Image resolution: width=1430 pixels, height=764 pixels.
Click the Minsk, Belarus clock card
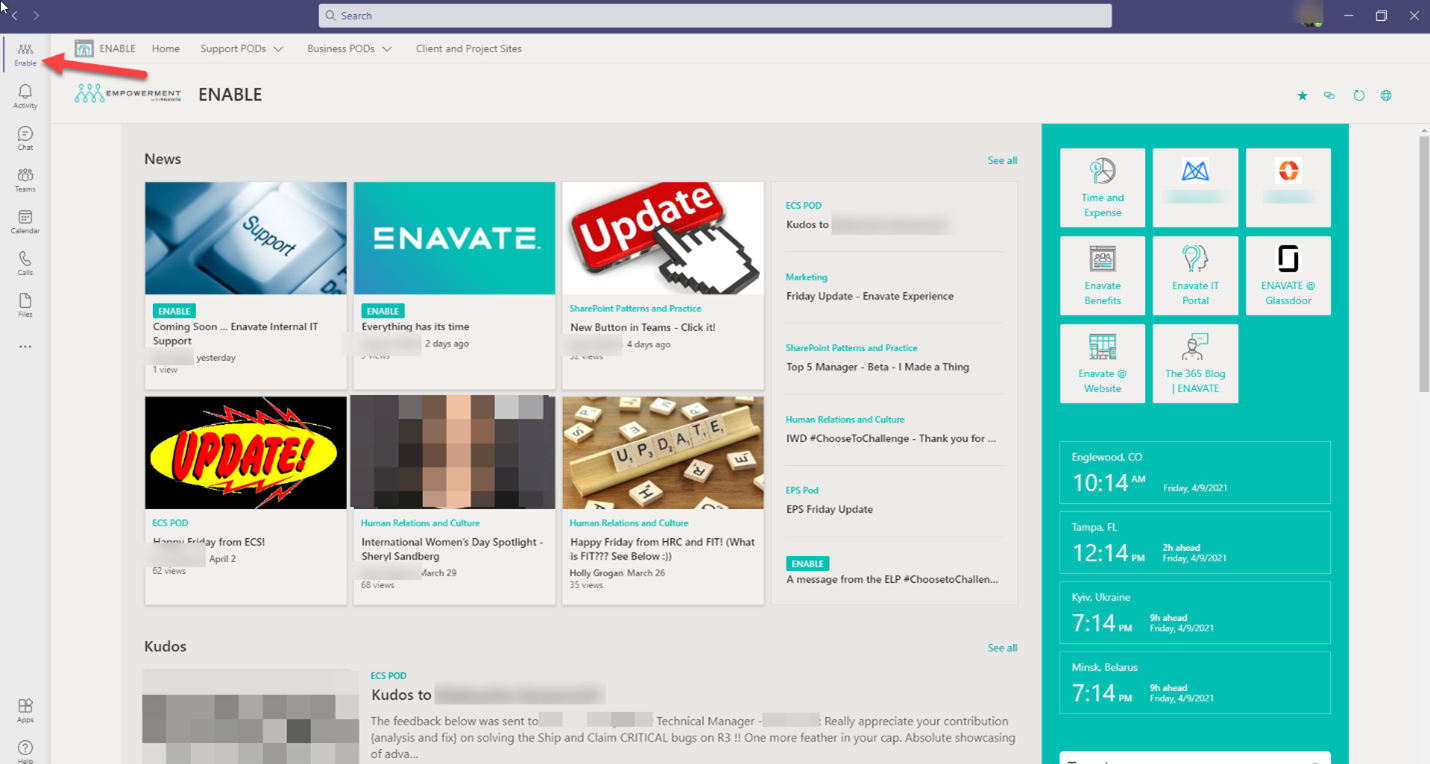coord(1195,682)
